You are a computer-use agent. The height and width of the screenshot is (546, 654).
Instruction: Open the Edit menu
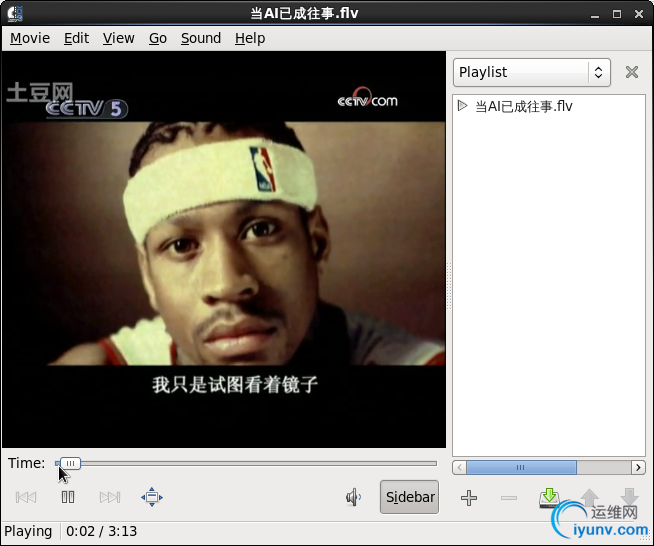pyautogui.click(x=76, y=38)
